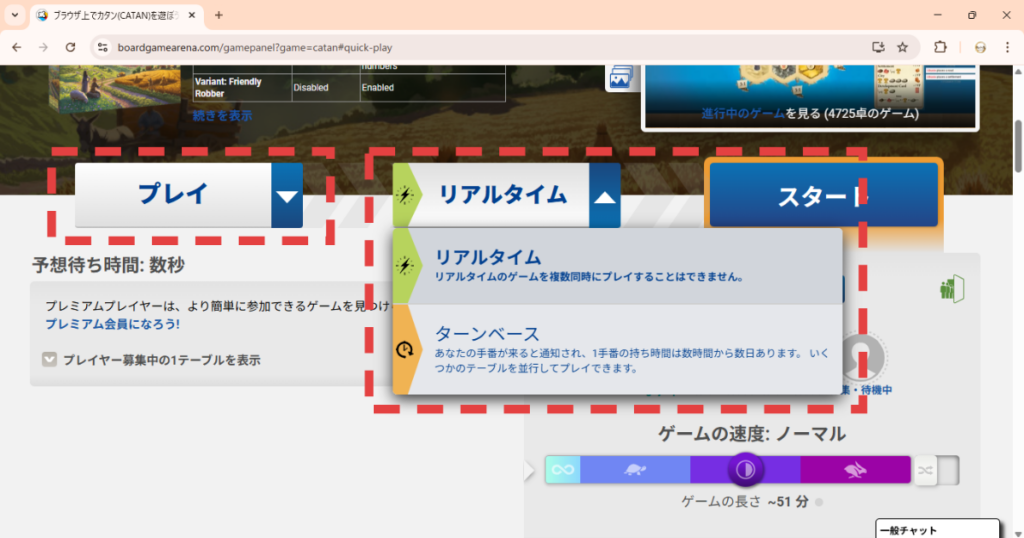Select ターンベース option in the dropdown list
The width and height of the screenshot is (1024, 538).
[618, 349]
